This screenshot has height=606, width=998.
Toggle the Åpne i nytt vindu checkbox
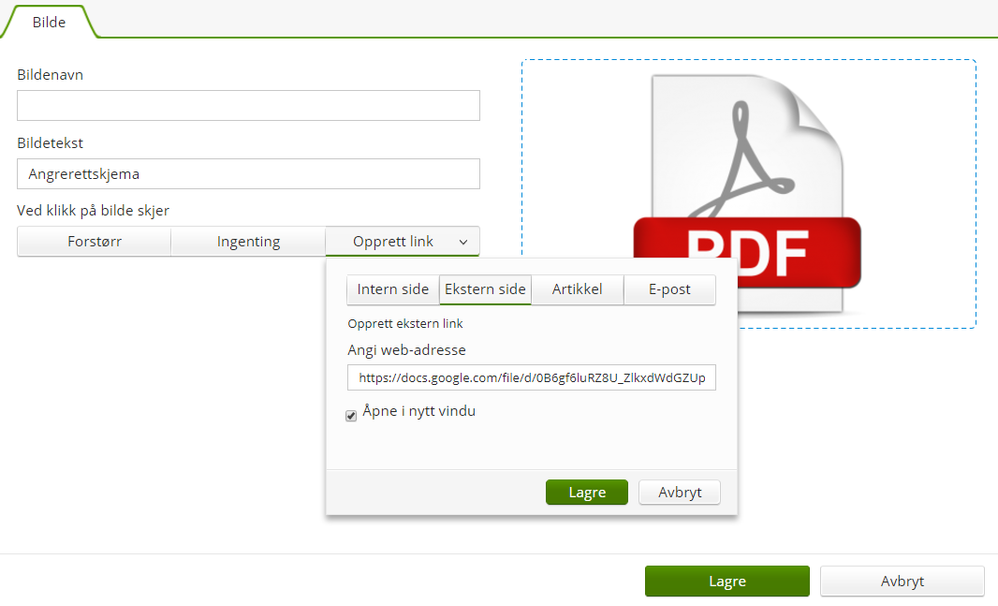pyautogui.click(x=351, y=416)
